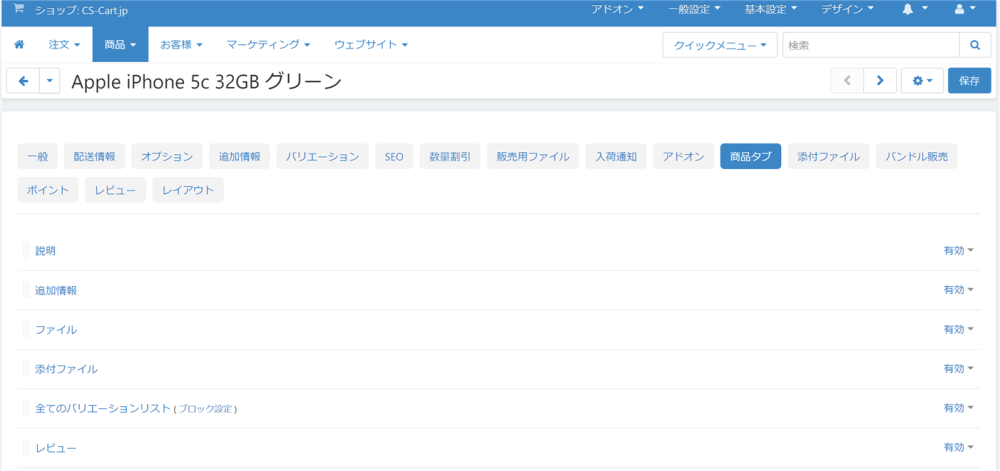Open the dropdown beside the back arrow

50,82
